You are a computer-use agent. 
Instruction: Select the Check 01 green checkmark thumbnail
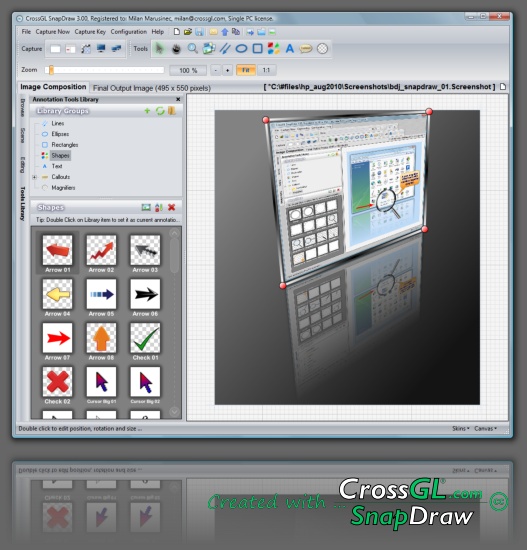(x=145, y=338)
